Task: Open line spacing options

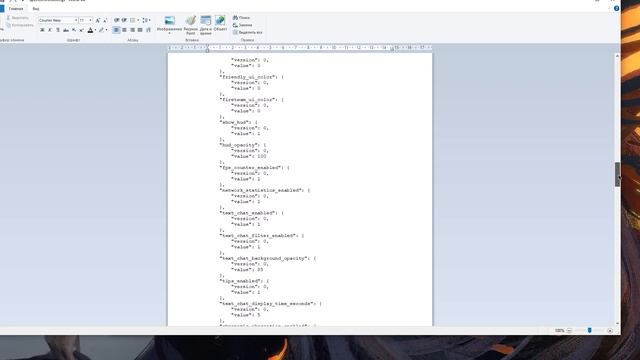Action: [146, 20]
